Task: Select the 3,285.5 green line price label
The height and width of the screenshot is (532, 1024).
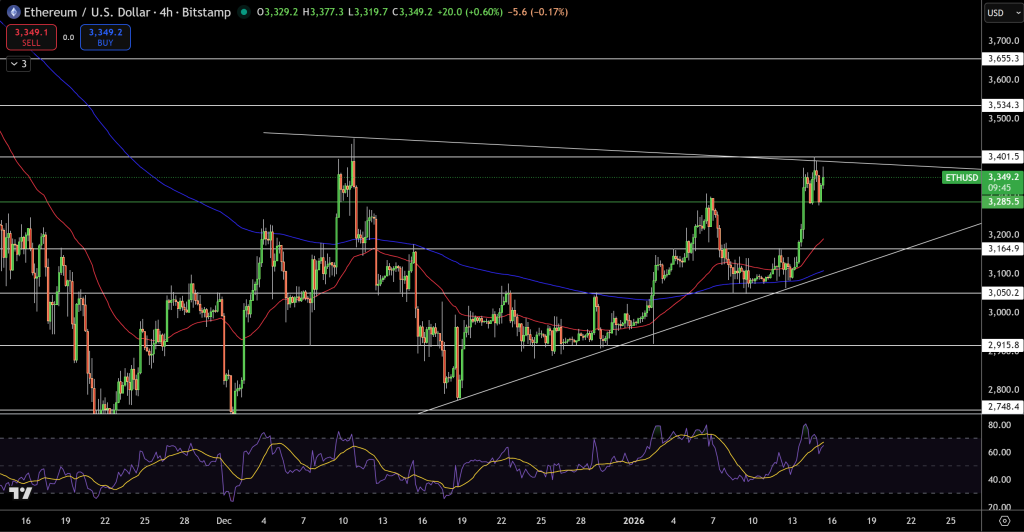Action: [1002, 202]
